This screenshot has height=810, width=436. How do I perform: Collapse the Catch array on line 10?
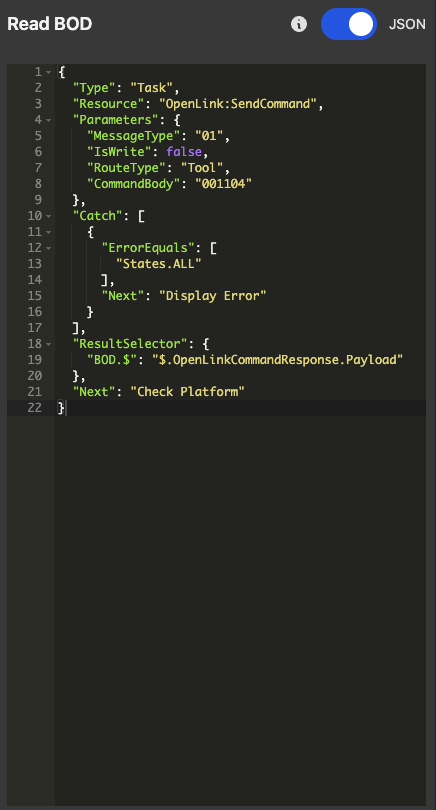(49, 216)
